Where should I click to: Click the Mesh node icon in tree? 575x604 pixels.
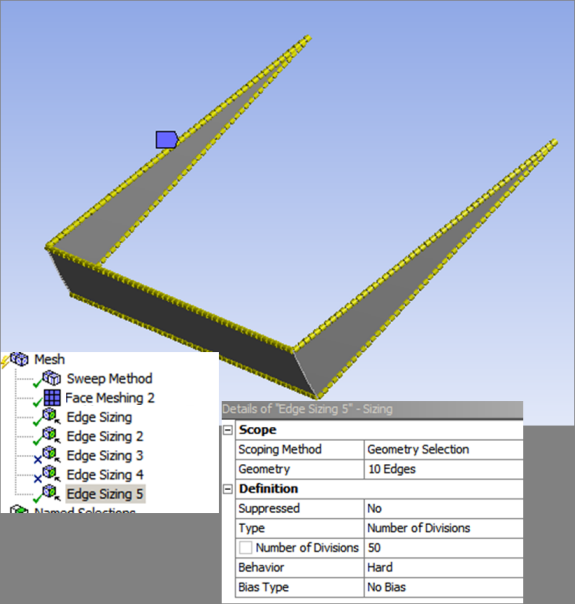(x=19, y=359)
